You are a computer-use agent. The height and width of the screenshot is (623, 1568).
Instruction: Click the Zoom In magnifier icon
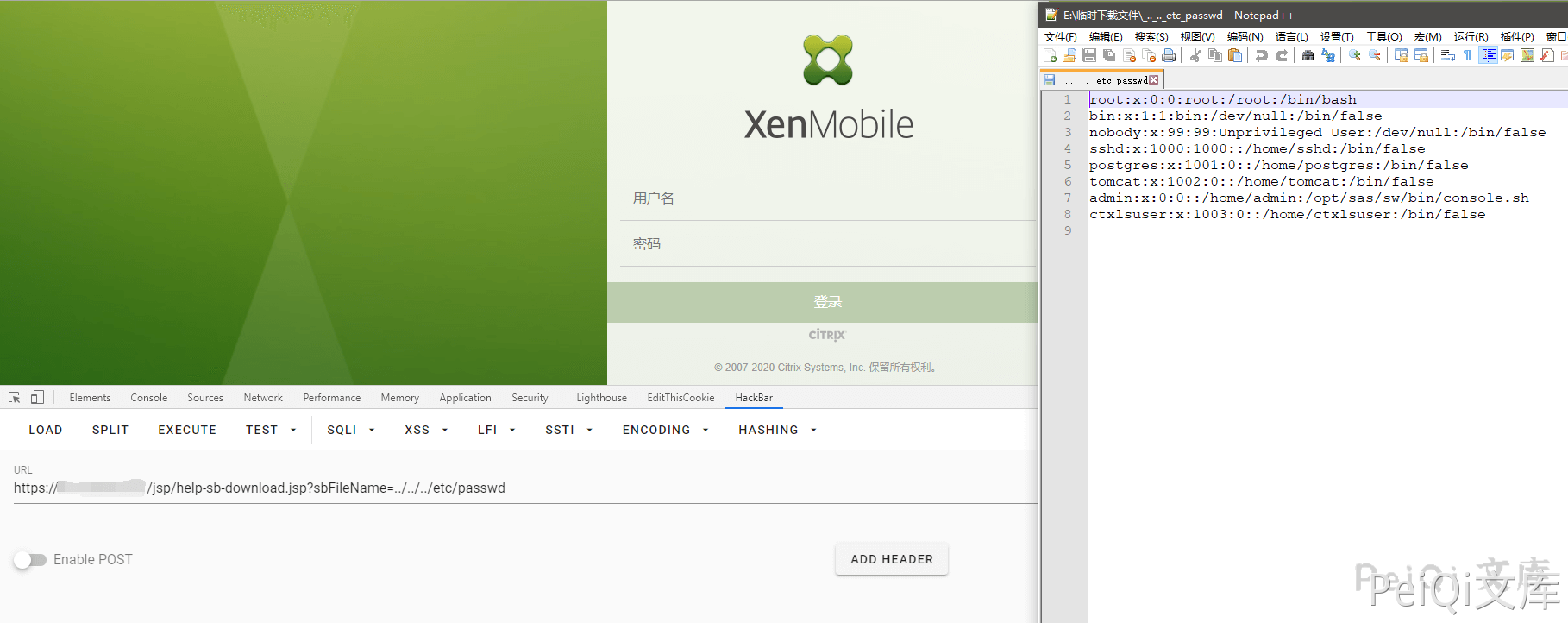[1355, 56]
